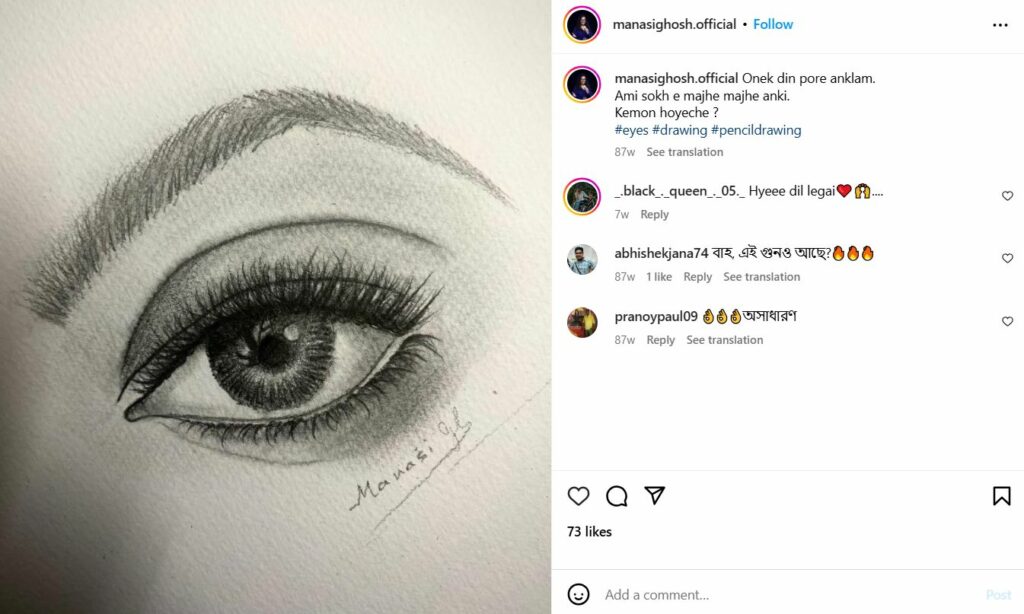The width and height of the screenshot is (1024, 614).
Task: Like abhishekjana74's comment
Action: [x=1007, y=259]
